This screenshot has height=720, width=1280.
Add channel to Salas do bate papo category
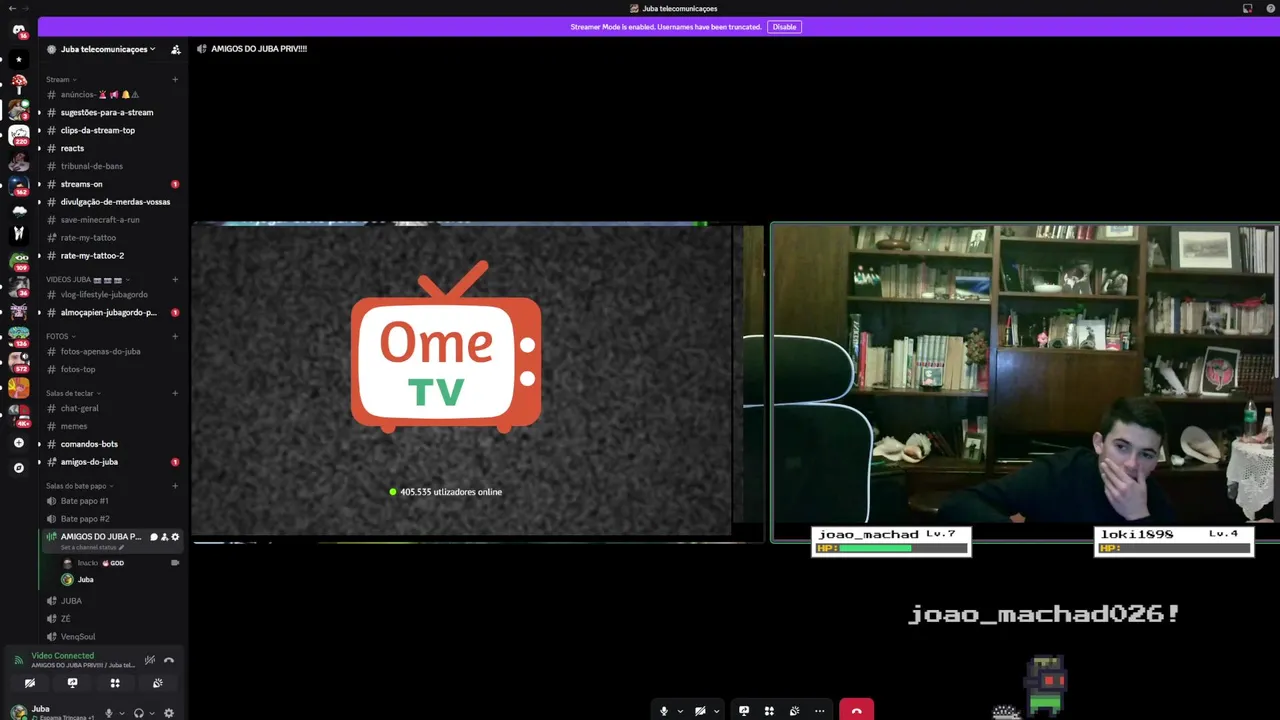[x=175, y=486]
